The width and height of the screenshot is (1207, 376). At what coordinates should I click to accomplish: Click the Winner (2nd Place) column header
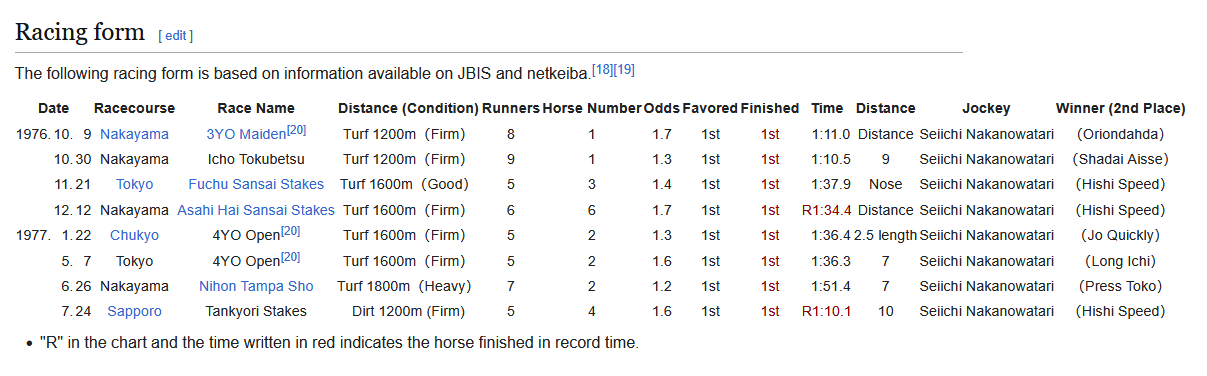click(x=1120, y=108)
